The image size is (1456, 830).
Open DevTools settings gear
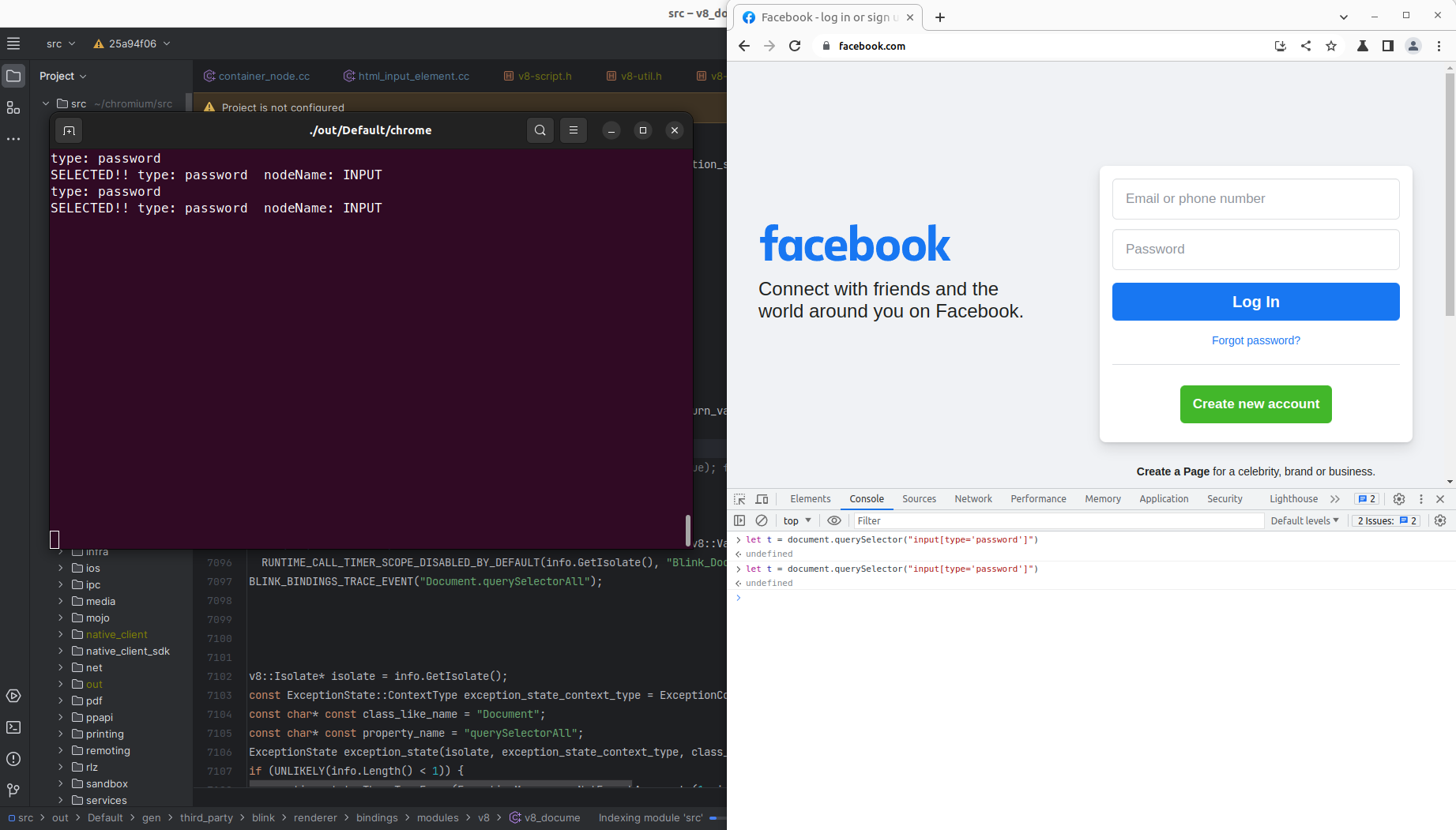(x=1399, y=499)
